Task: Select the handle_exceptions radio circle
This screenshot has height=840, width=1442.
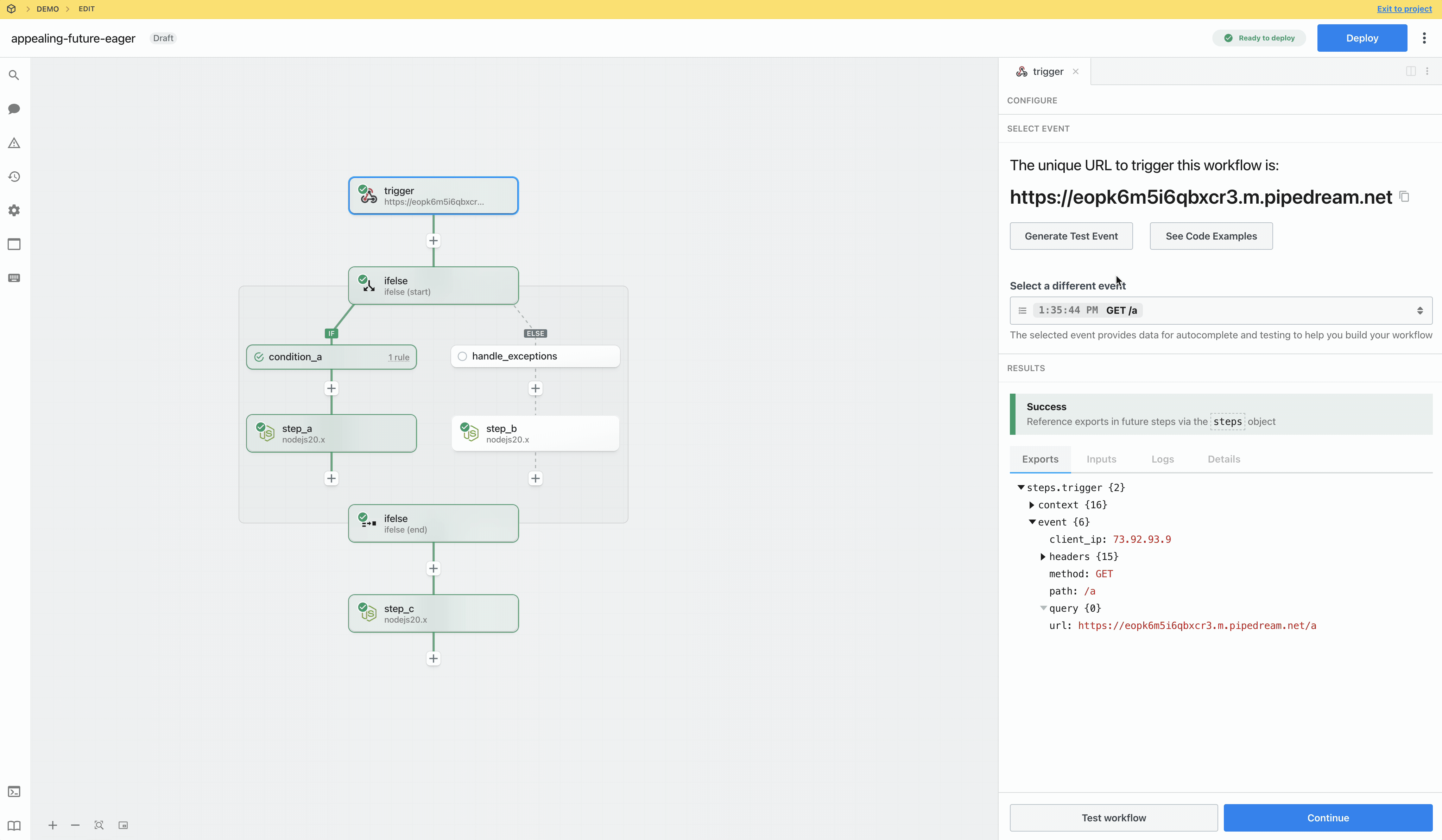Action: pos(462,356)
